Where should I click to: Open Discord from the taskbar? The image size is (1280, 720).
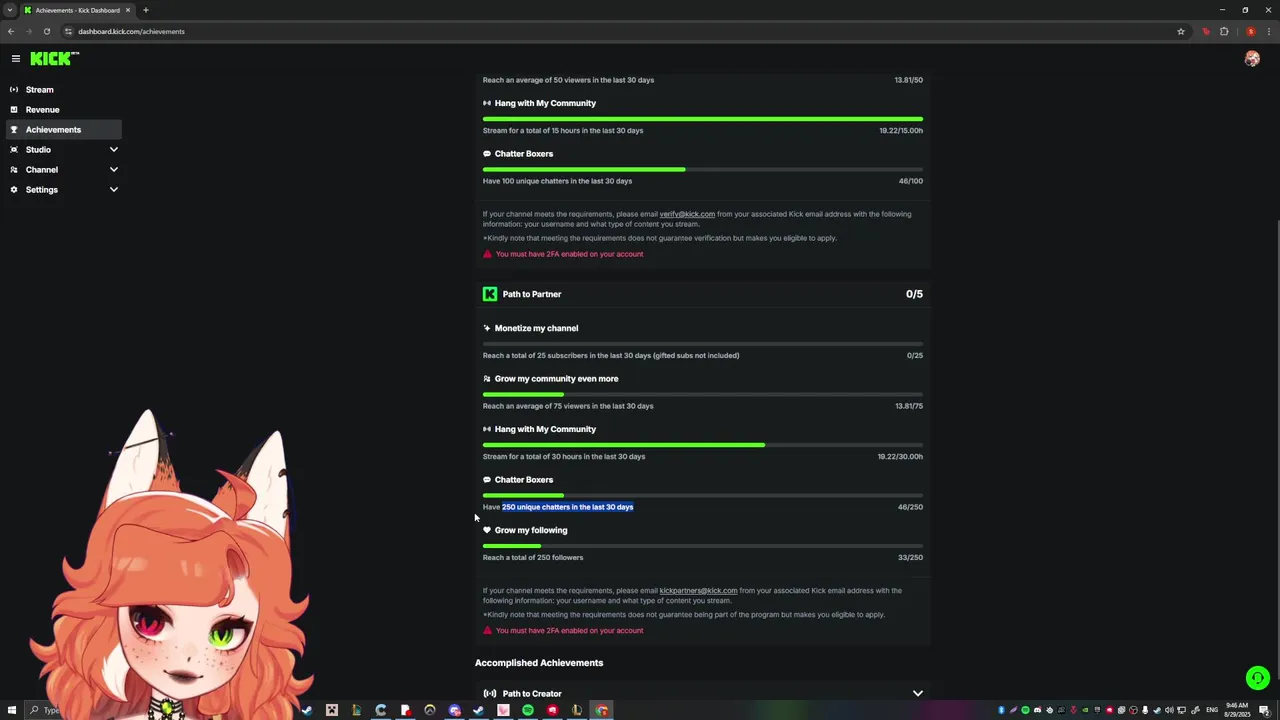click(454, 710)
